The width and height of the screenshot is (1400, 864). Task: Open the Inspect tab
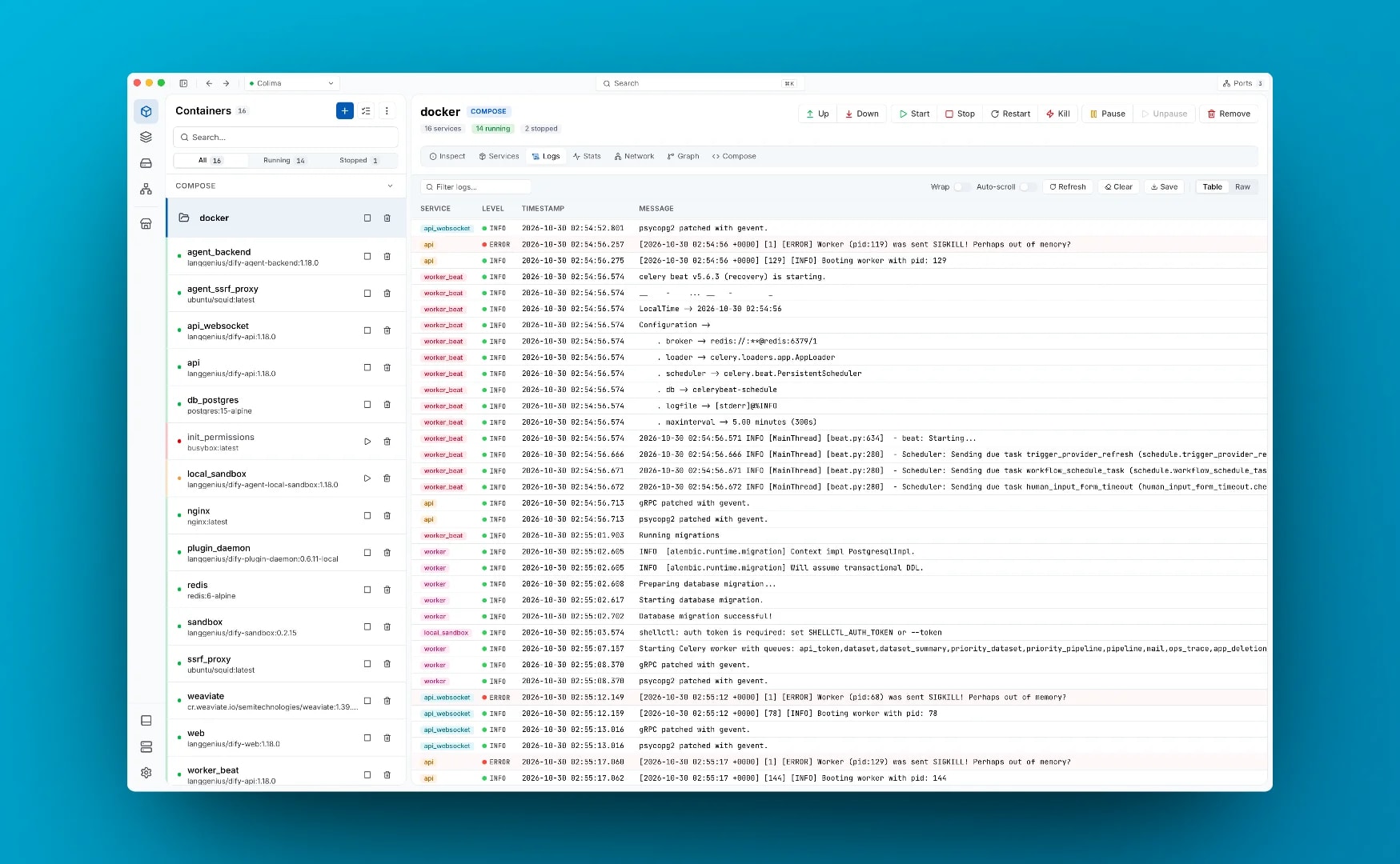447,157
